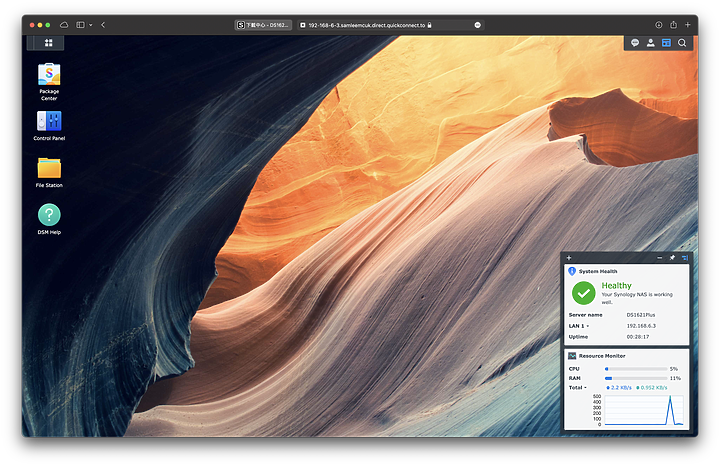Click the Uptime label
The width and height of the screenshot is (720, 466).
click(578, 337)
